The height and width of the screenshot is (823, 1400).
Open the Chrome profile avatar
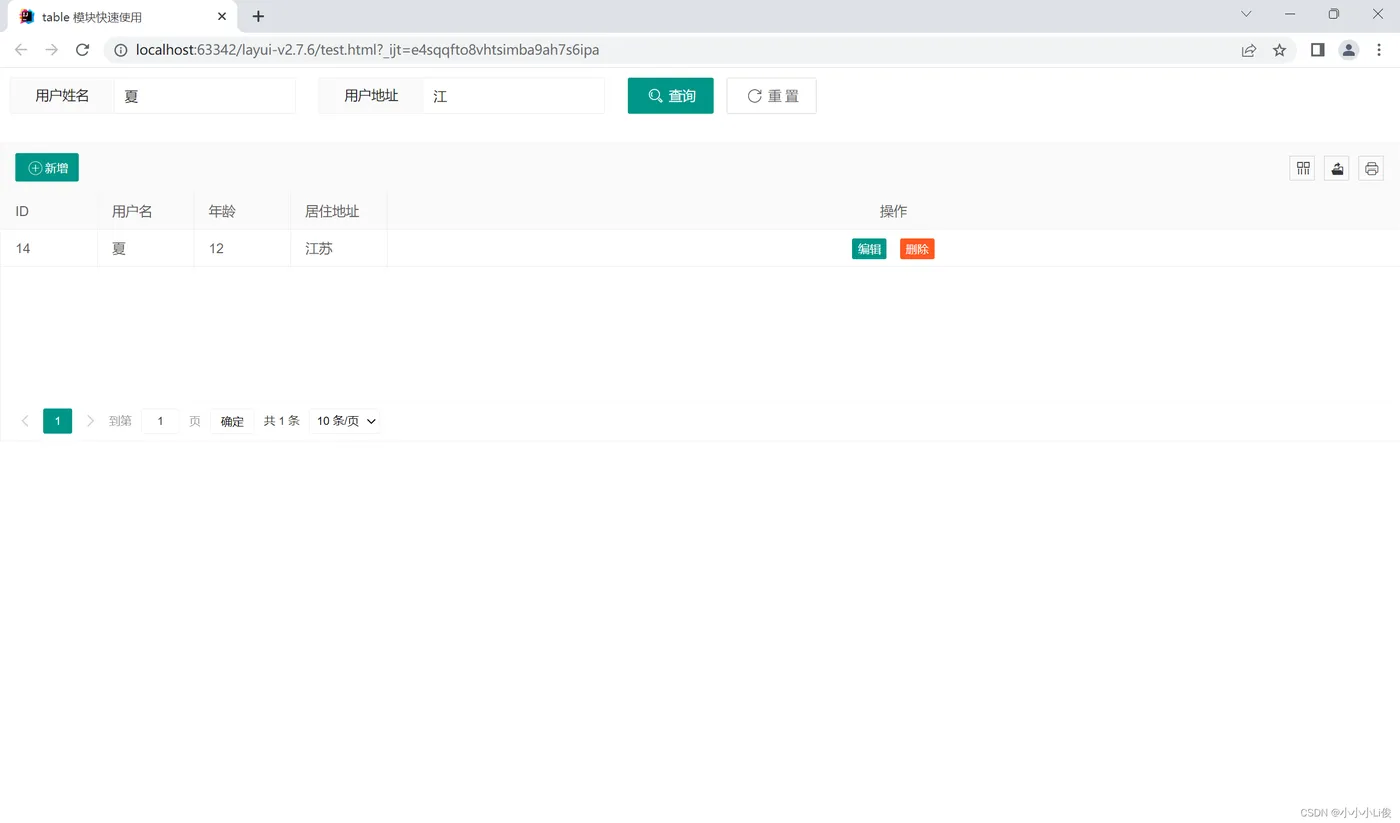[1349, 50]
